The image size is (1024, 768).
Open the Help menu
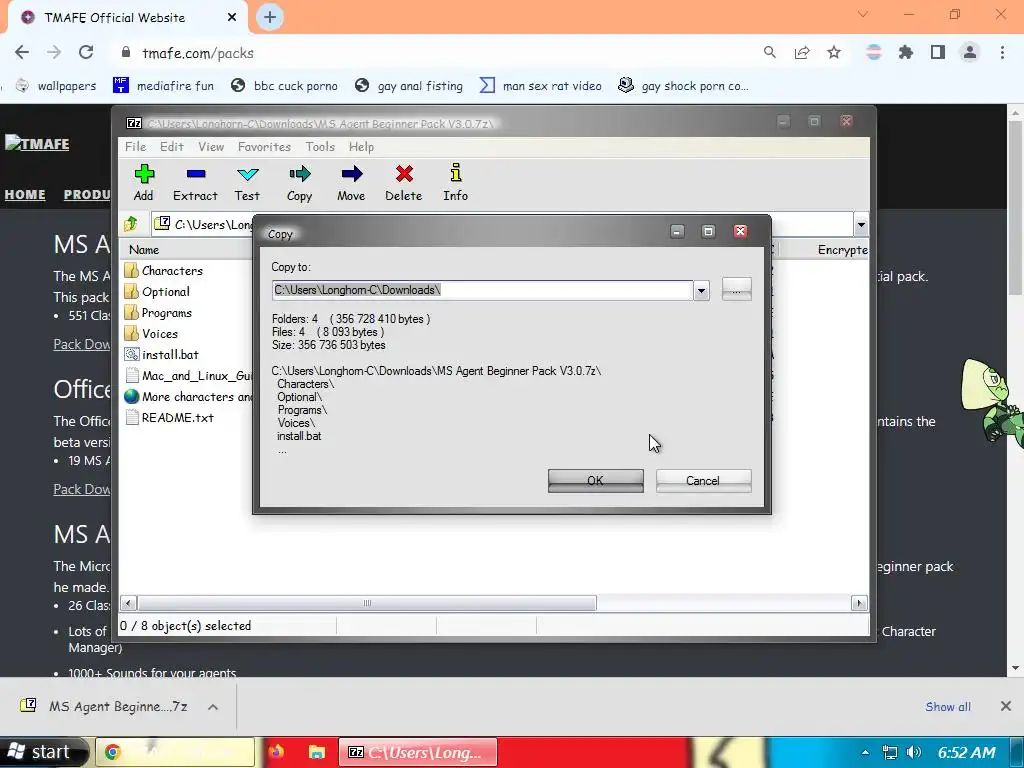pos(361,146)
